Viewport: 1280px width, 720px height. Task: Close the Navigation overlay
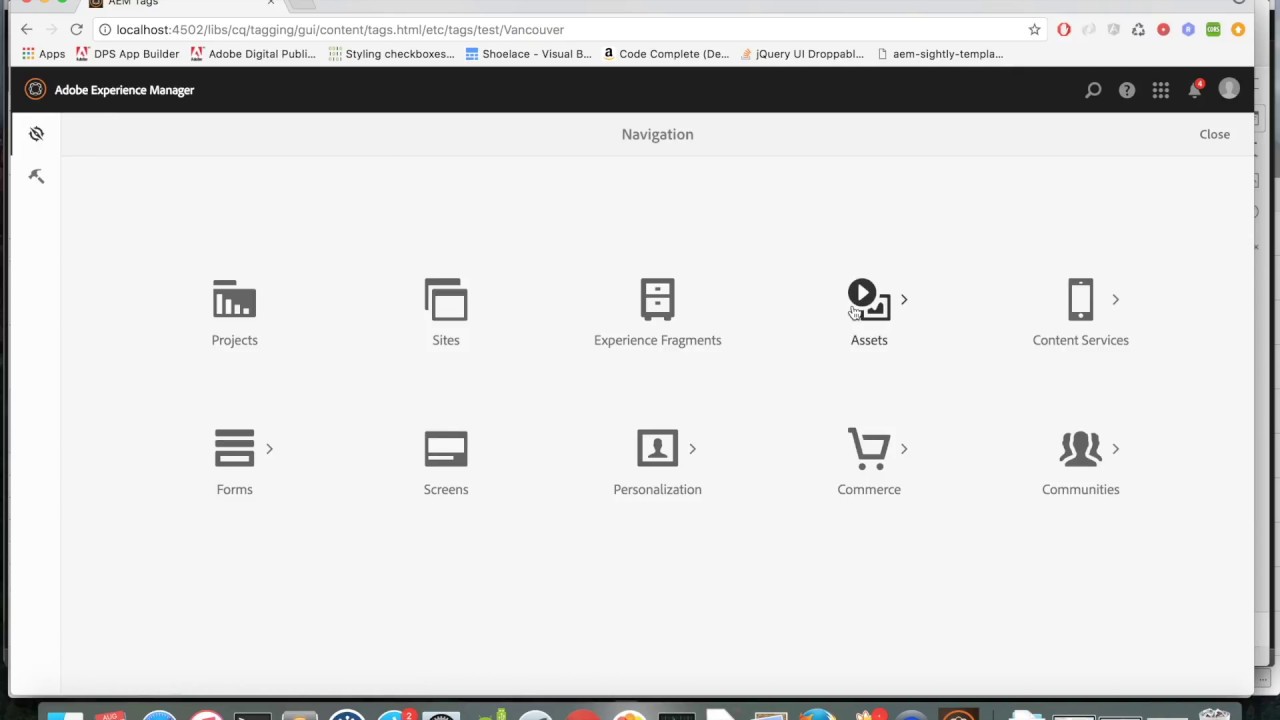(1214, 134)
